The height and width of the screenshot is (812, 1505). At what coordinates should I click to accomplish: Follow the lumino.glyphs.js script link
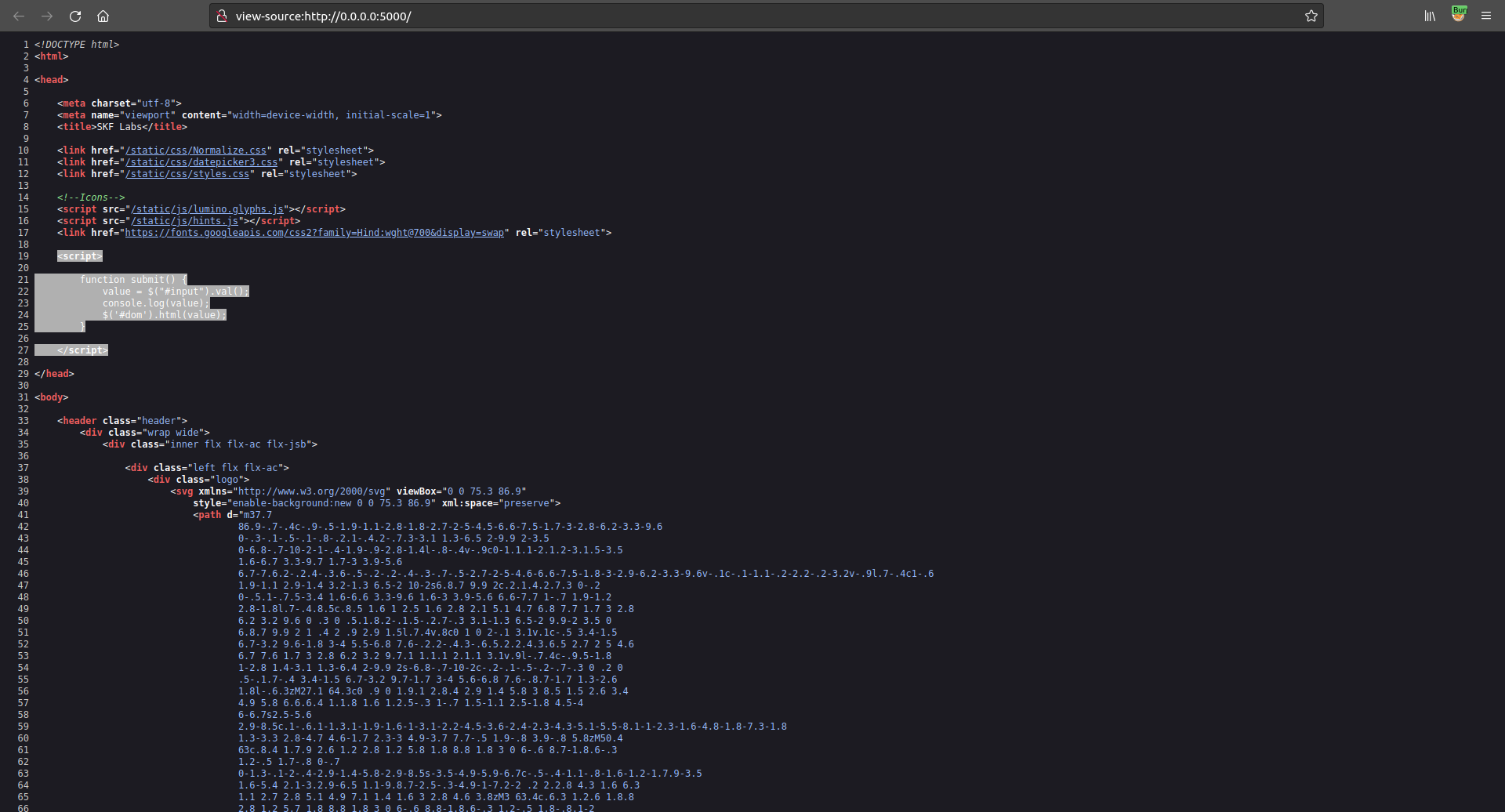tap(207, 209)
